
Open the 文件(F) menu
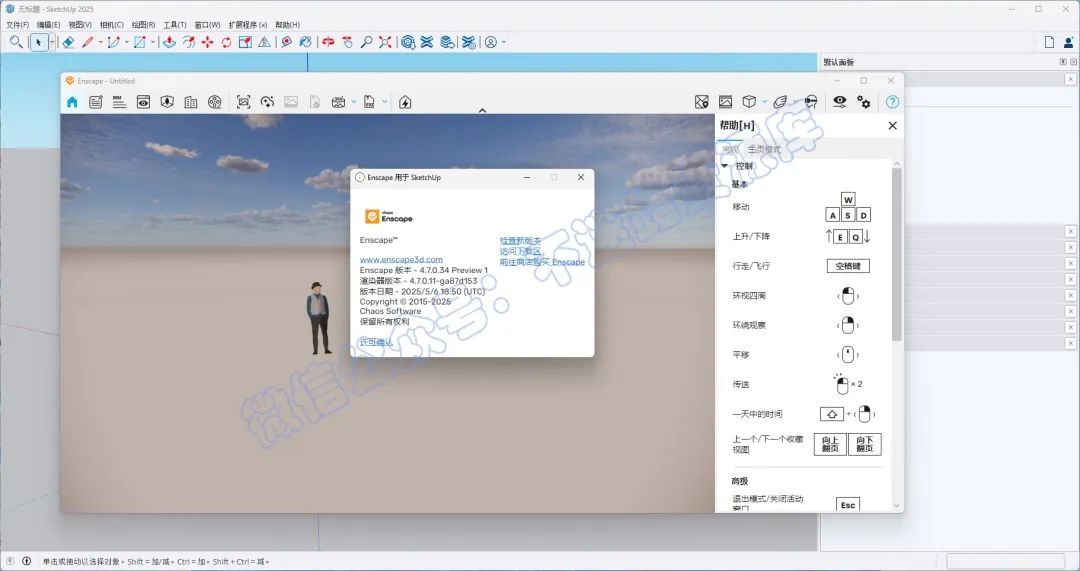pos(17,25)
